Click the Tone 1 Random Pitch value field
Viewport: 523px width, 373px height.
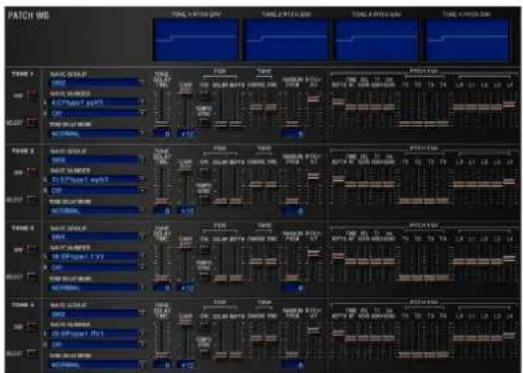292,133
